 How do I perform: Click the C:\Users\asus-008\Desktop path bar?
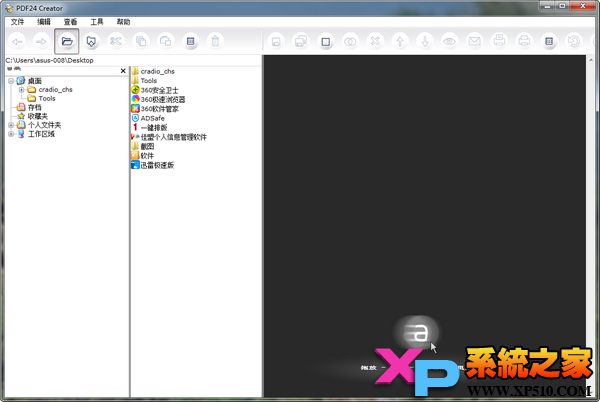coord(133,60)
